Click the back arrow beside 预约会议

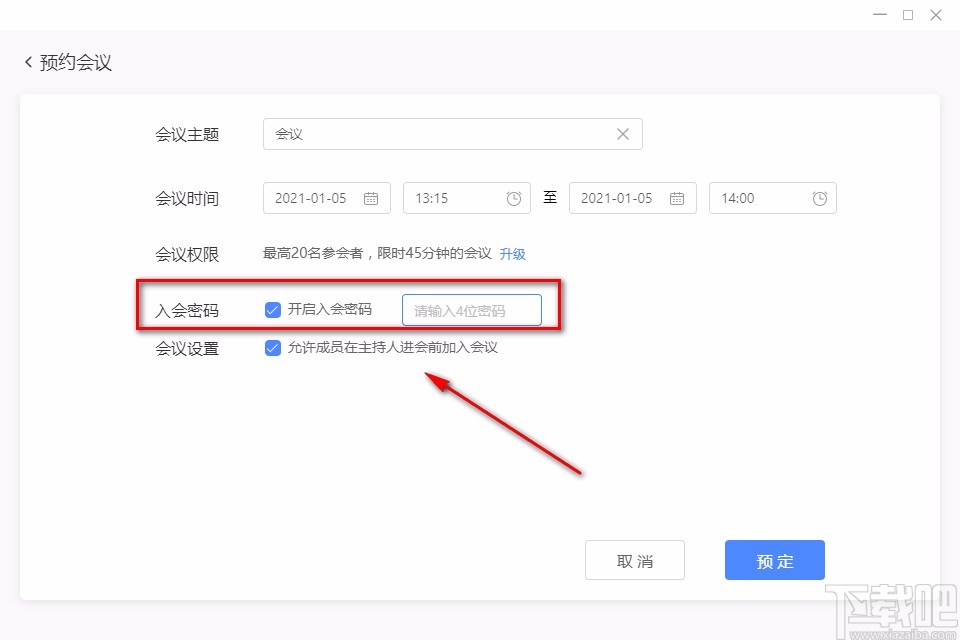coord(27,61)
